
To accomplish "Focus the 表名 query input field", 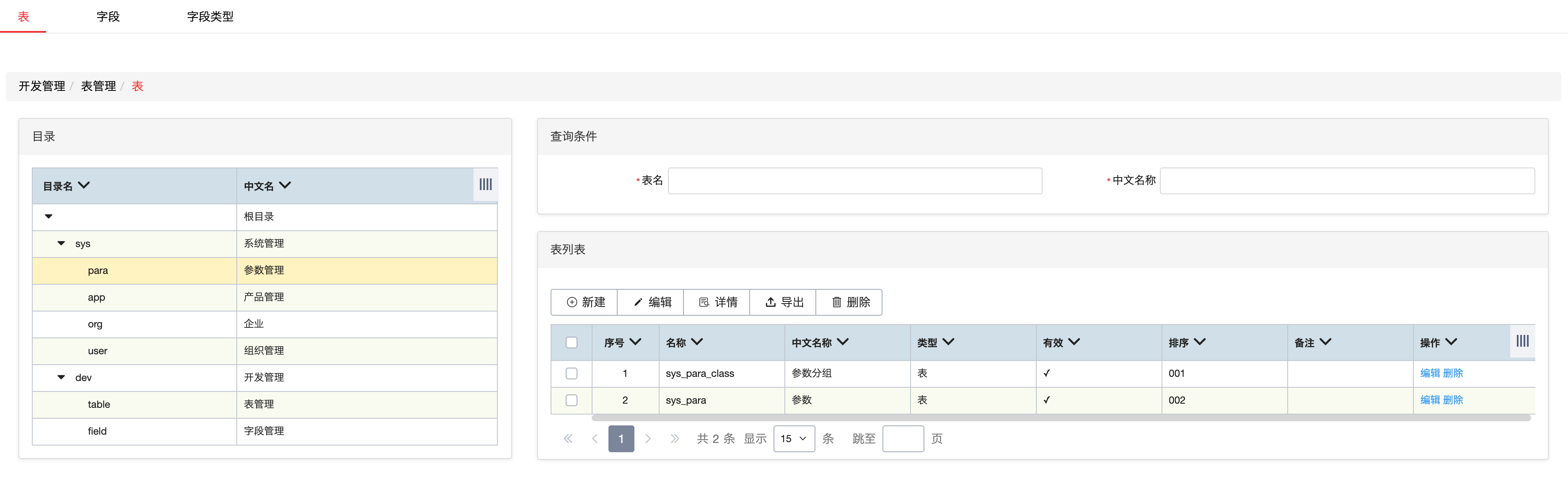I will pyautogui.click(x=855, y=180).
